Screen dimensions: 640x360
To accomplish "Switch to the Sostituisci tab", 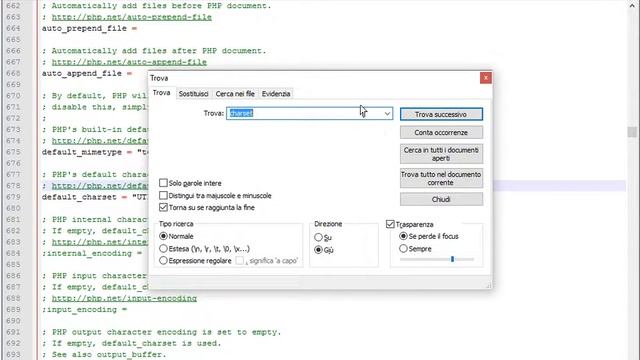I will click(x=193, y=94).
